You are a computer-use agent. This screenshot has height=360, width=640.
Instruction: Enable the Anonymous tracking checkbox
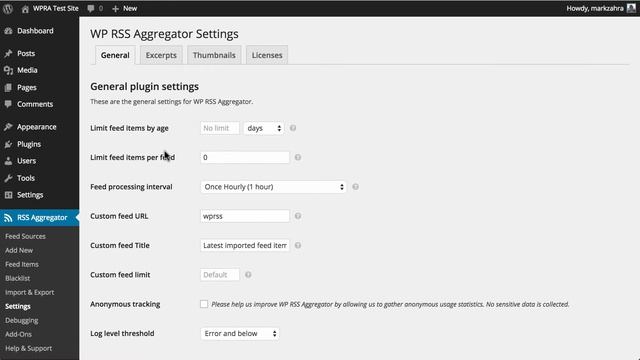coord(204,304)
